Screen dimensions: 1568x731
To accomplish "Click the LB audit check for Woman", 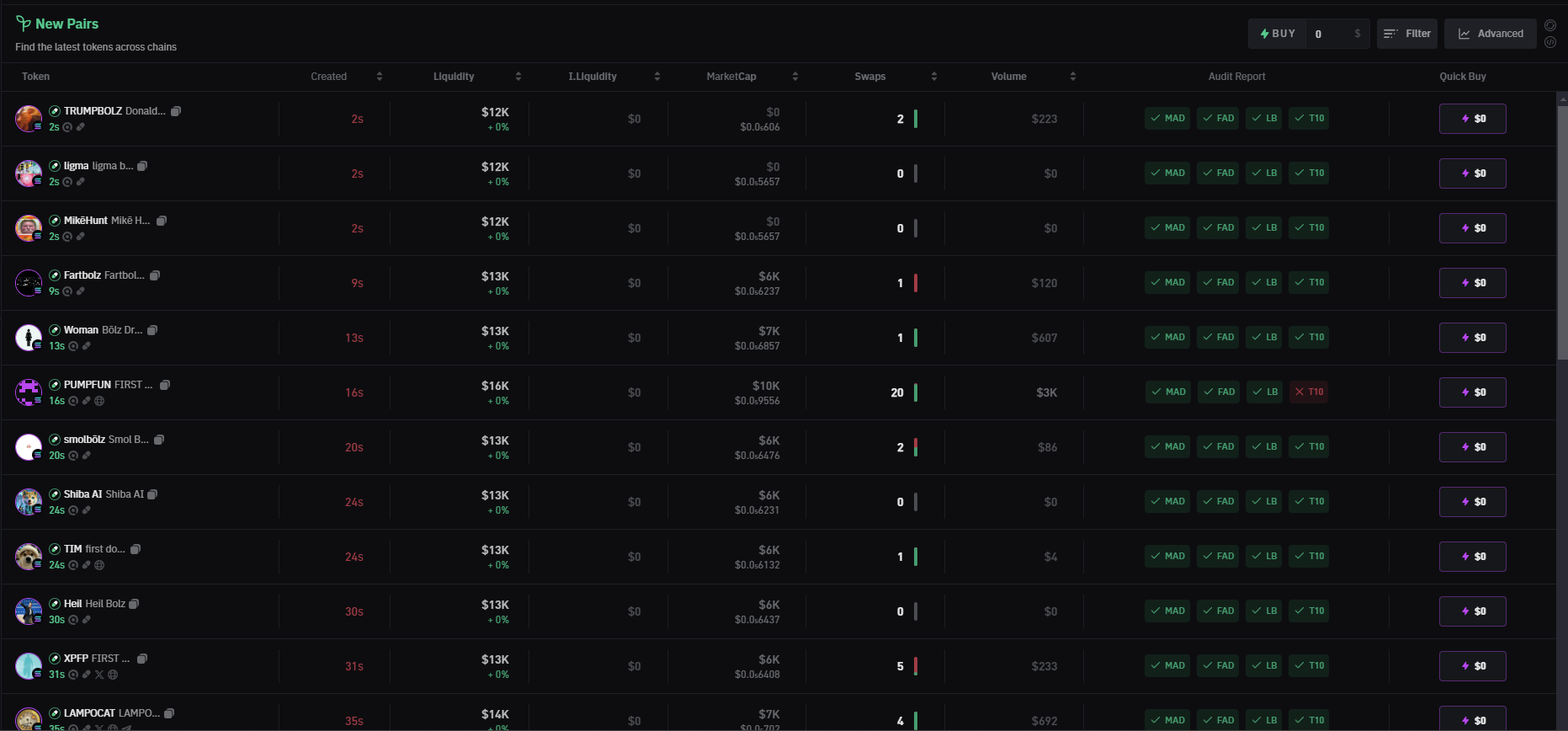I will [x=1264, y=337].
